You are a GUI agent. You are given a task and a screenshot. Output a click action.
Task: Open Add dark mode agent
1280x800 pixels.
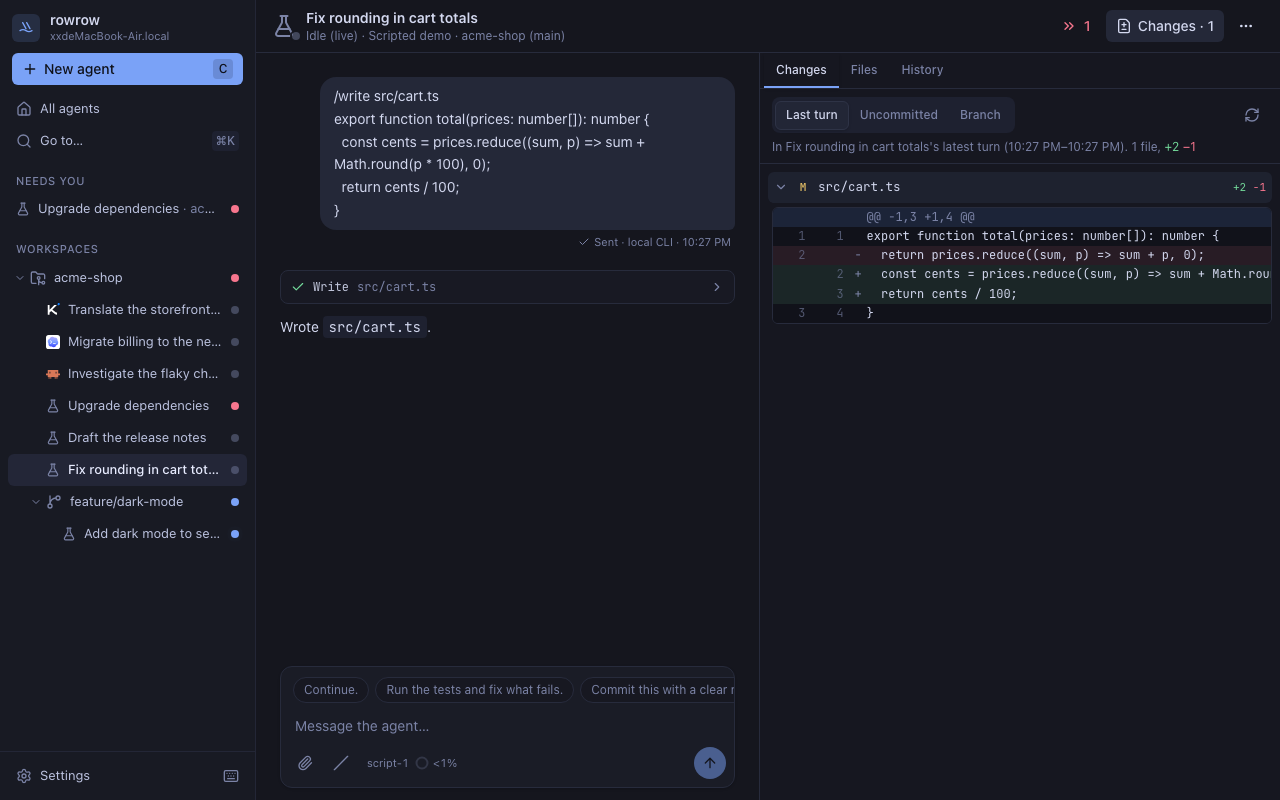pyautogui.click(x=151, y=534)
